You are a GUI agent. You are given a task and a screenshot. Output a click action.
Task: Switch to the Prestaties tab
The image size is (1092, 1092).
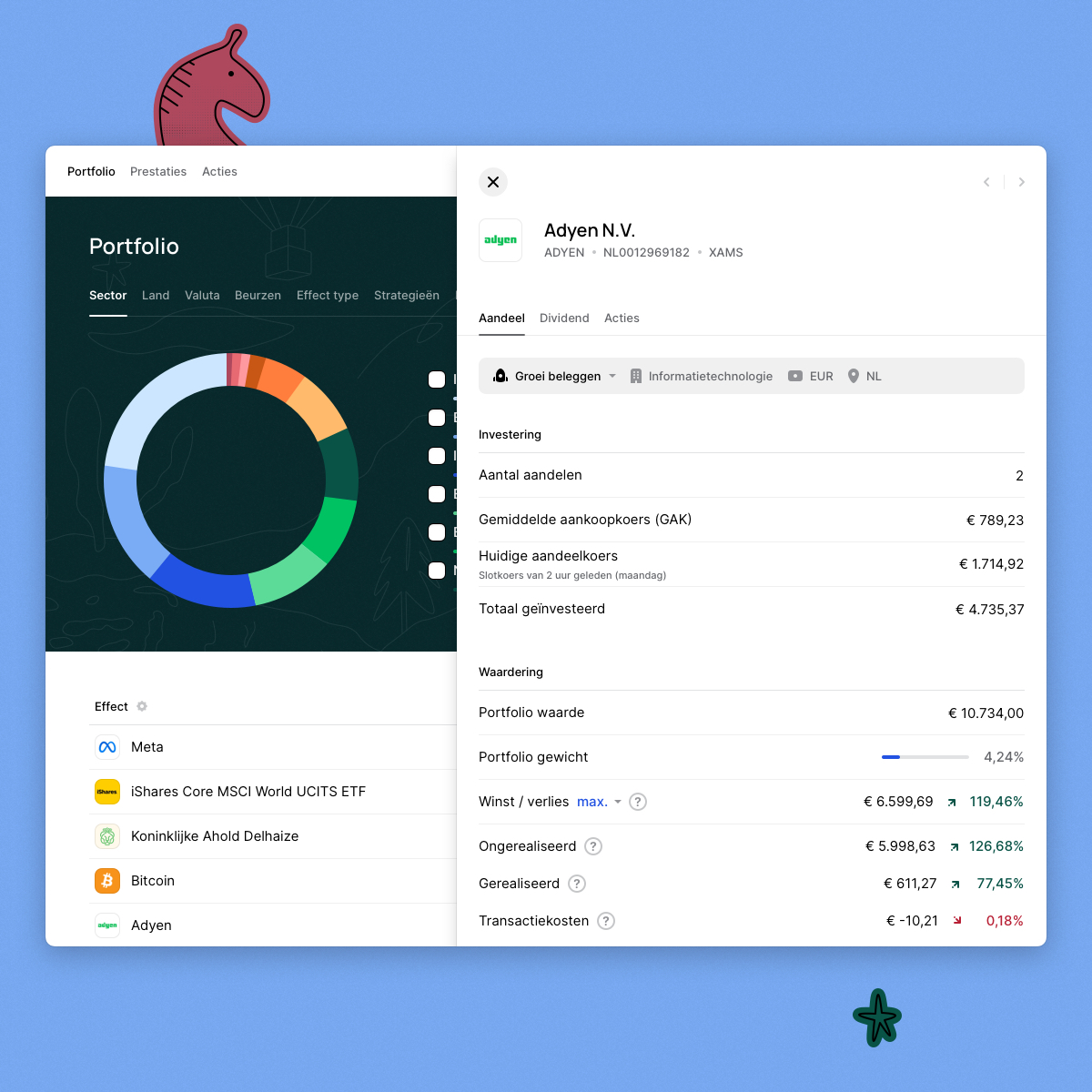(x=158, y=171)
